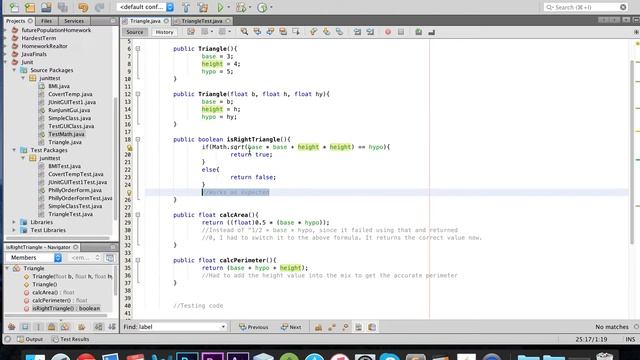Run the project with the green play icon

tap(220, 7)
